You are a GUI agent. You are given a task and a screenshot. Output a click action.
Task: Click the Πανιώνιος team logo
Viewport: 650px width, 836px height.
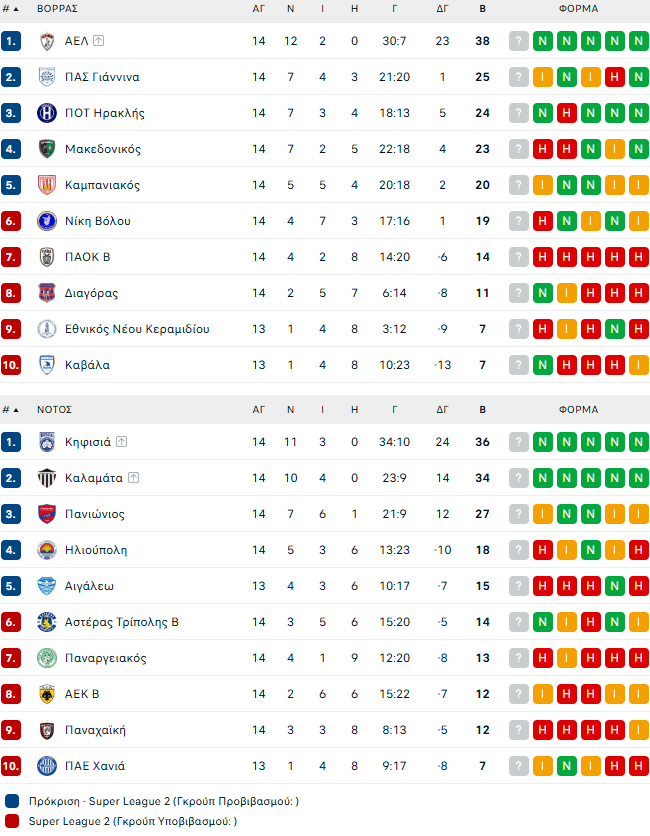[x=46, y=514]
